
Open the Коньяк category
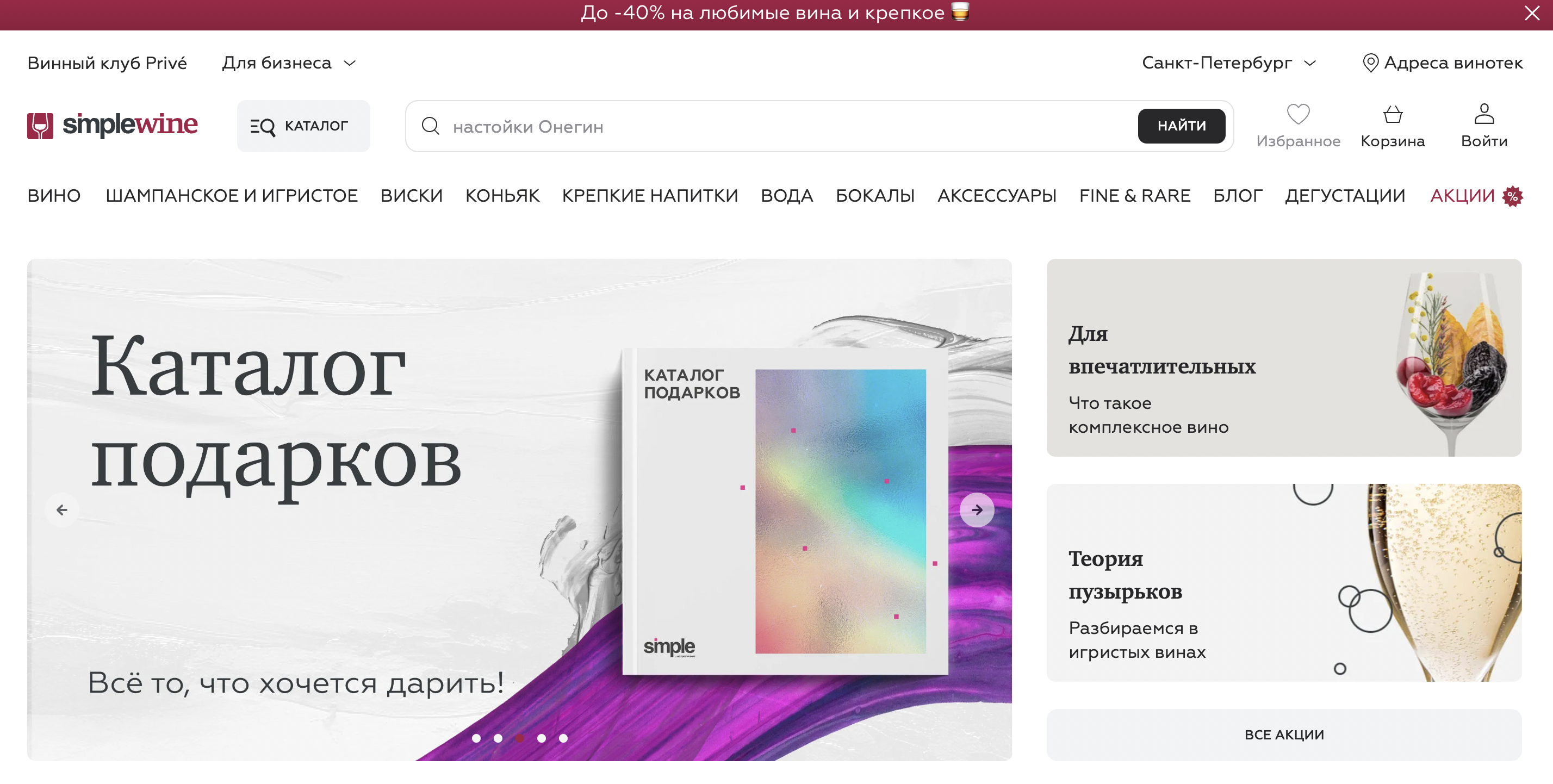tap(502, 196)
